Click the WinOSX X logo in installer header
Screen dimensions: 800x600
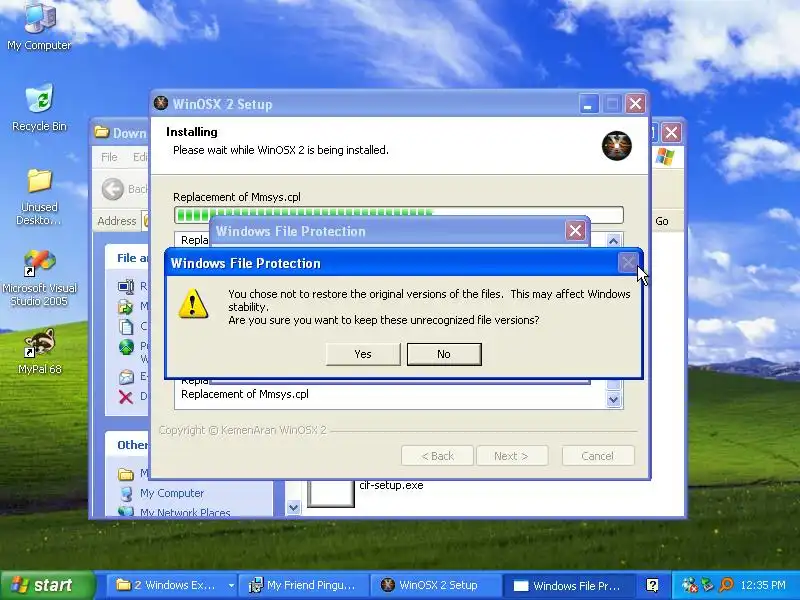point(616,145)
